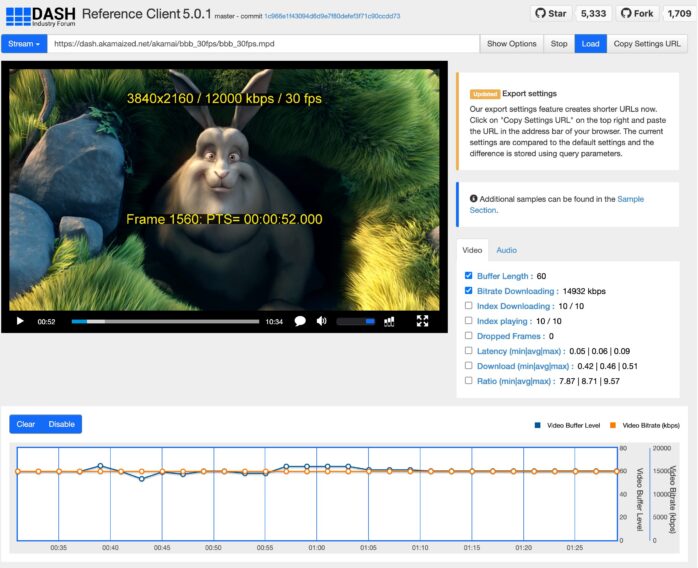
Task: Click the DASH Industry Forum logo
Action: (39, 15)
